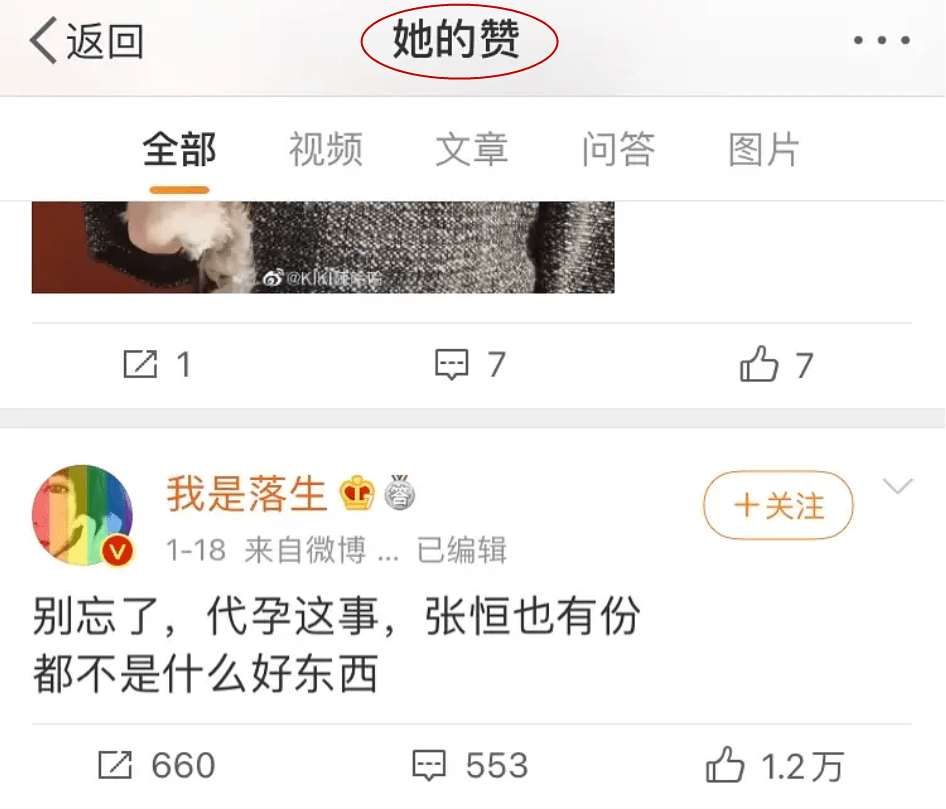This screenshot has height=809, width=946.
Task: Like the post with 7 likes
Action: [x=759, y=364]
